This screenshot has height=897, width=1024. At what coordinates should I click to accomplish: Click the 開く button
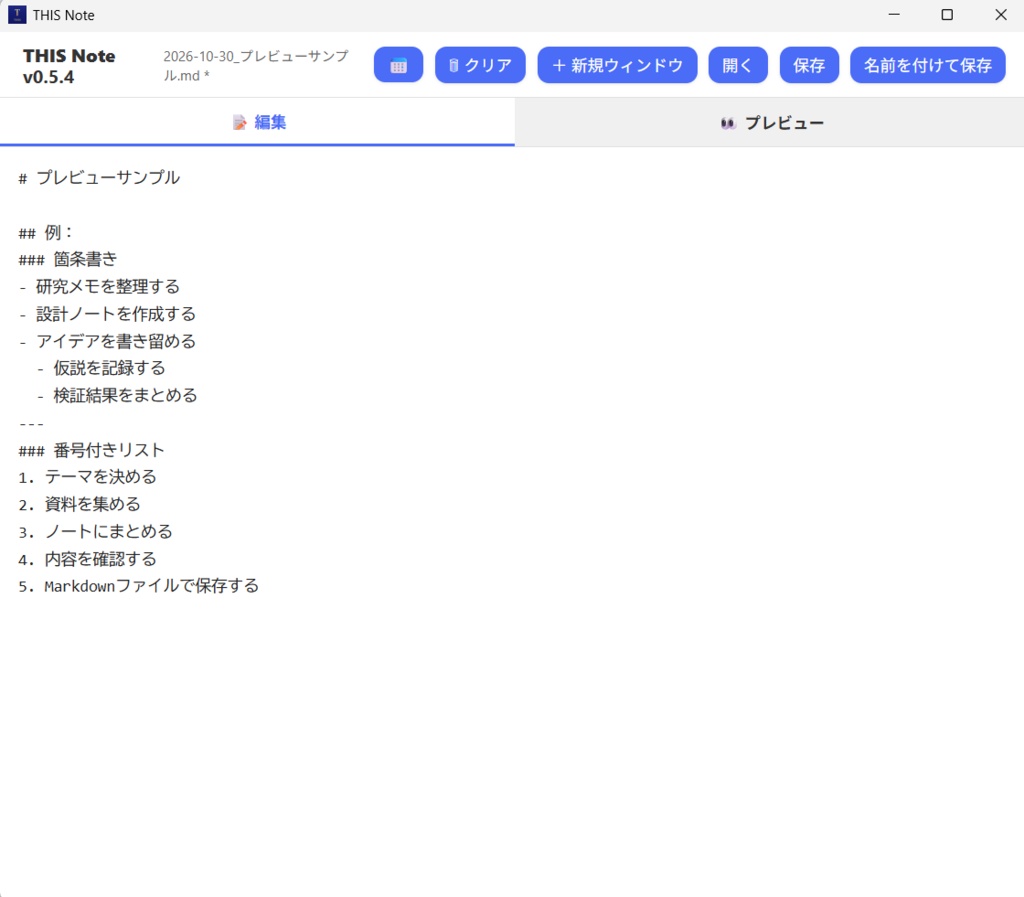click(x=738, y=65)
